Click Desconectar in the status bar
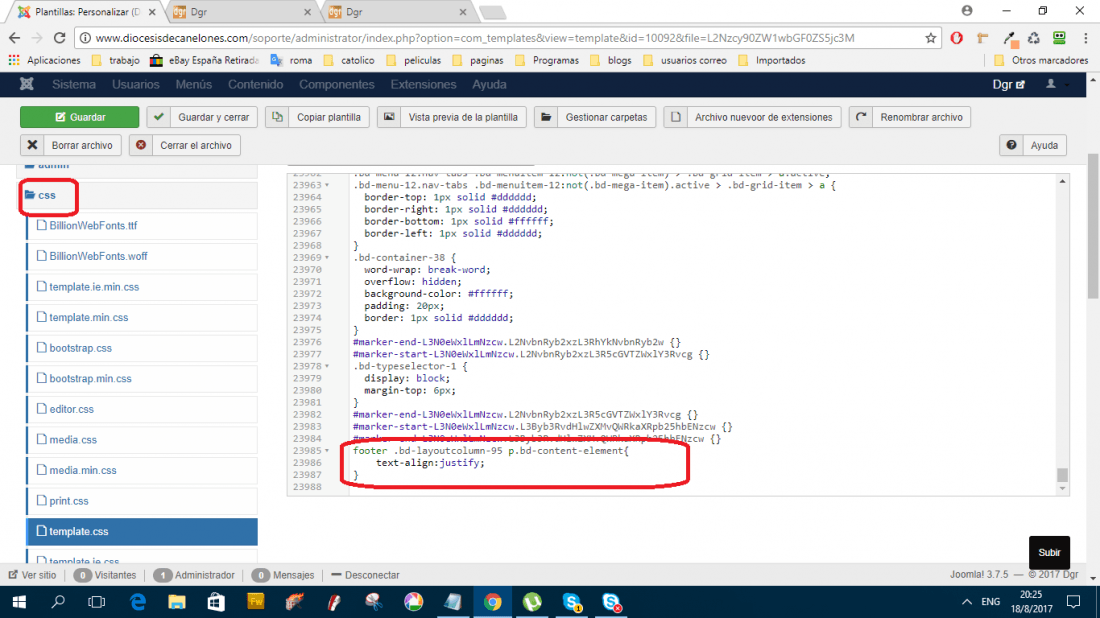The image size is (1100, 618). [x=365, y=575]
